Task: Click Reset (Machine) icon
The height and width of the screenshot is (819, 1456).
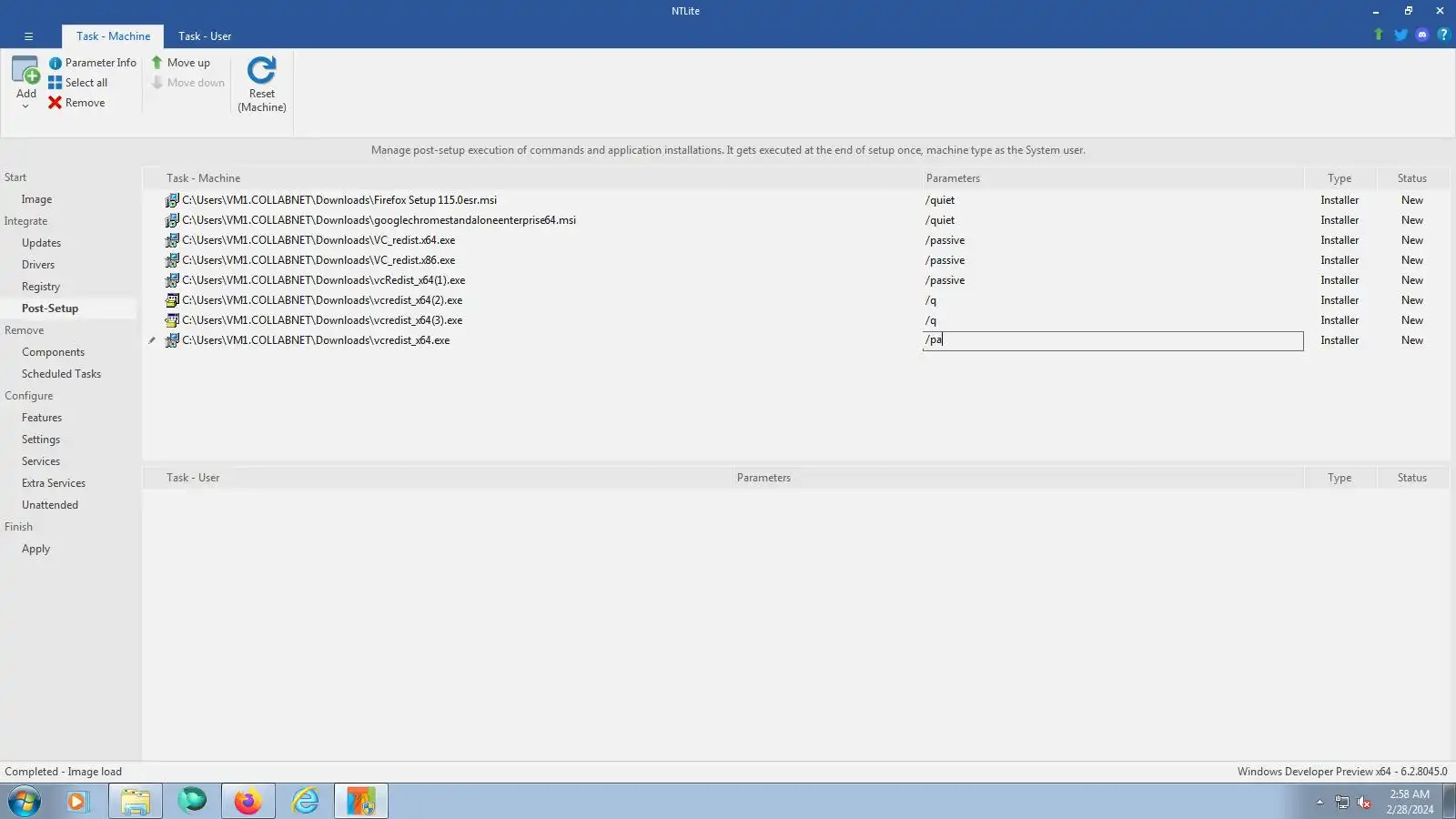Action: [x=262, y=70]
